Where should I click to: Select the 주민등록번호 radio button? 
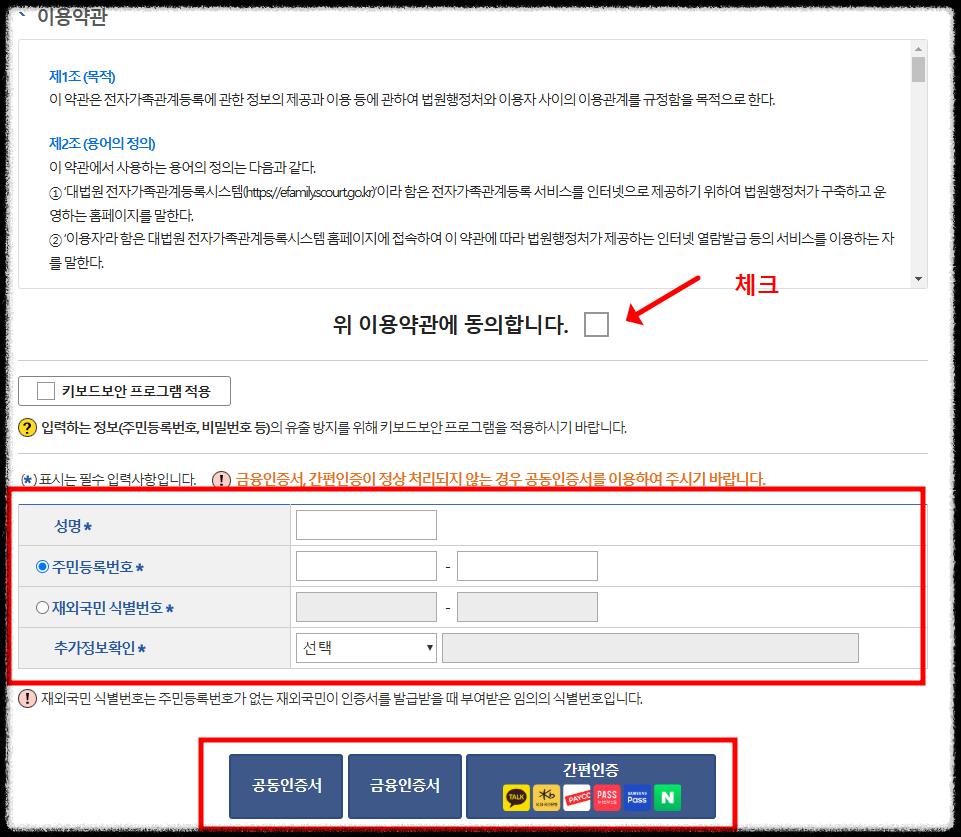pyautogui.click(x=42, y=567)
